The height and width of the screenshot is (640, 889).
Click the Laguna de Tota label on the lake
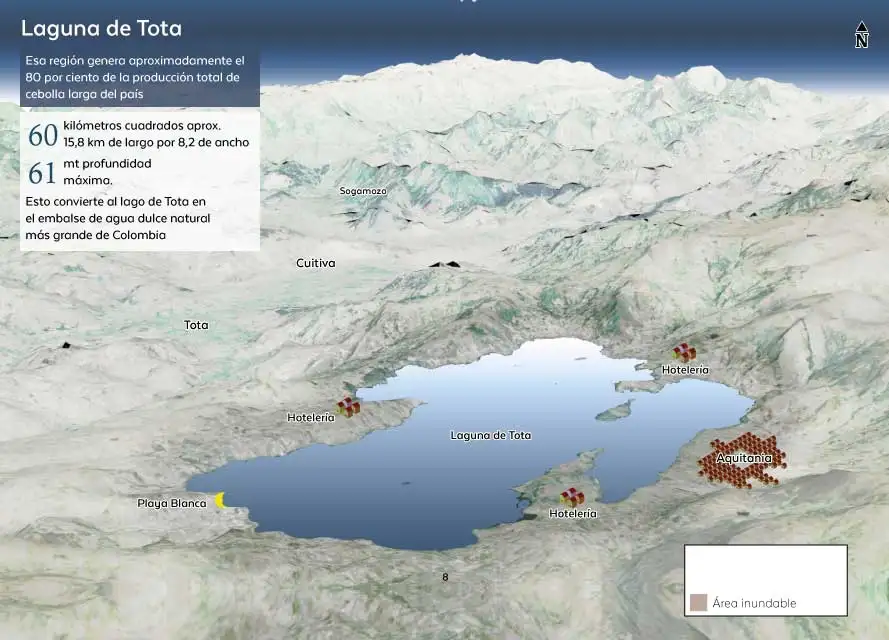(490, 435)
